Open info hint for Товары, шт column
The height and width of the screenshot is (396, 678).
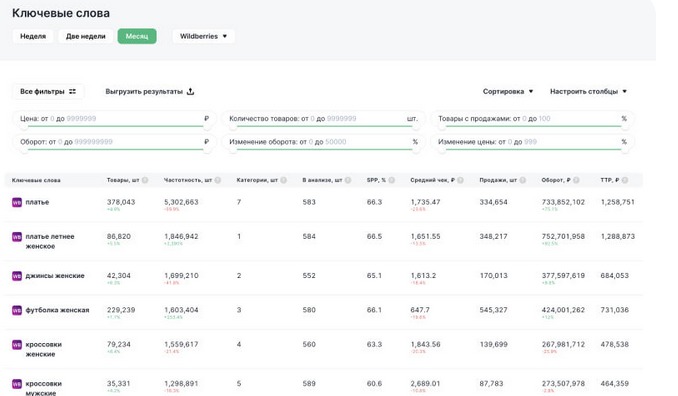[145, 180]
